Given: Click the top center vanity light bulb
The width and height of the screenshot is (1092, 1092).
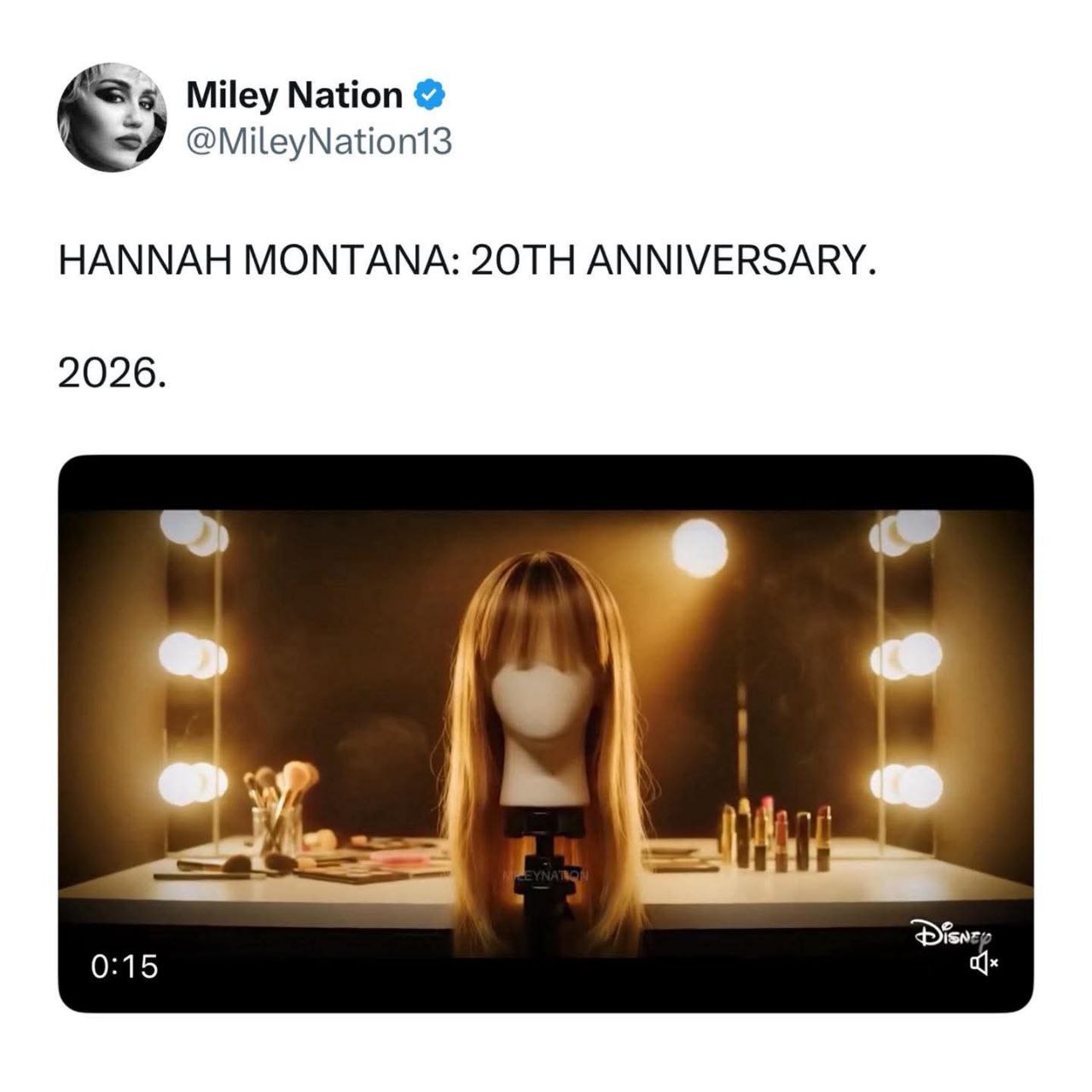Looking at the screenshot, I should (700, 548).
